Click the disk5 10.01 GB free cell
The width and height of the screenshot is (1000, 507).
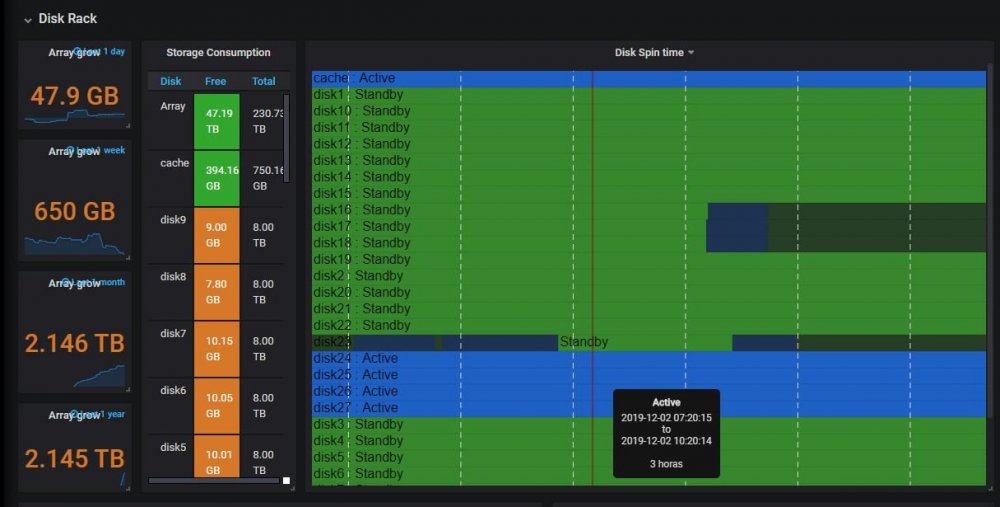click(x=217, y=457)
